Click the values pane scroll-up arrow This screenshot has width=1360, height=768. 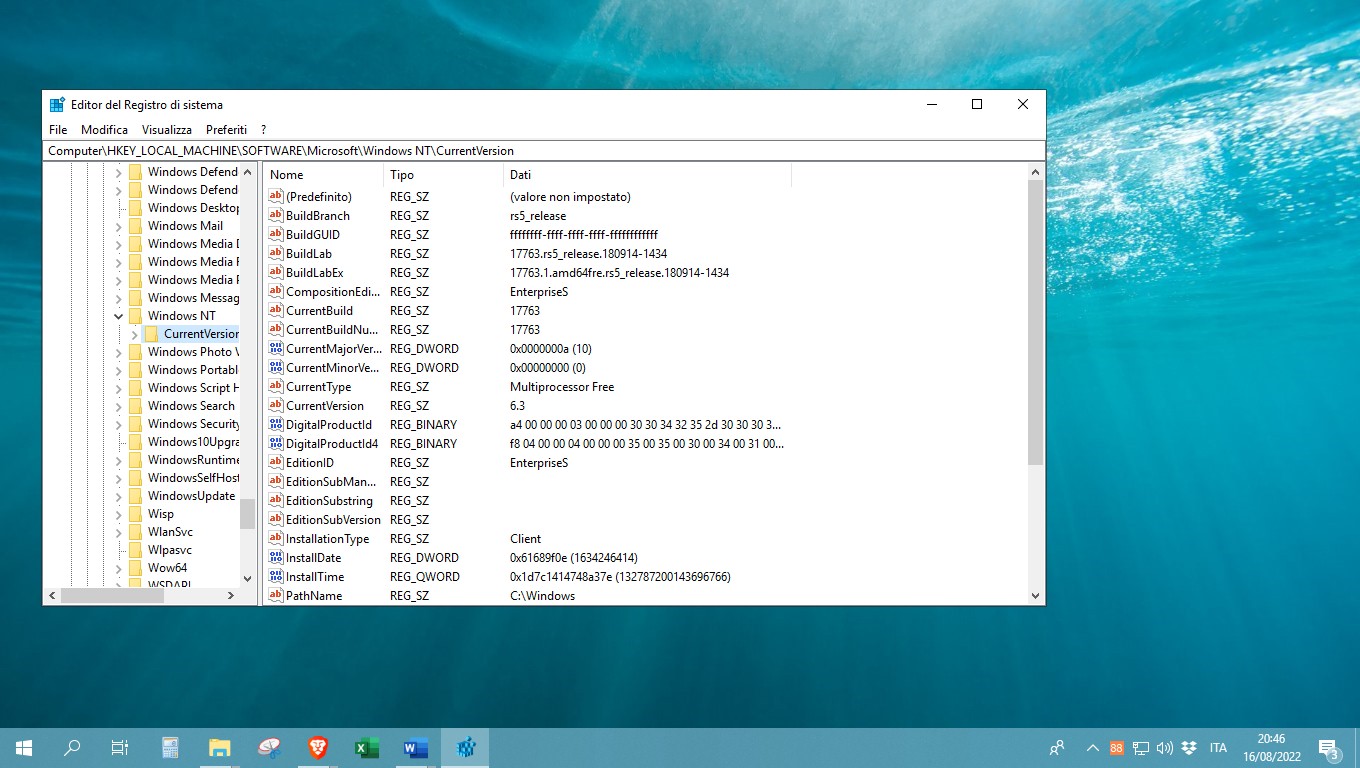(1035, 172)
